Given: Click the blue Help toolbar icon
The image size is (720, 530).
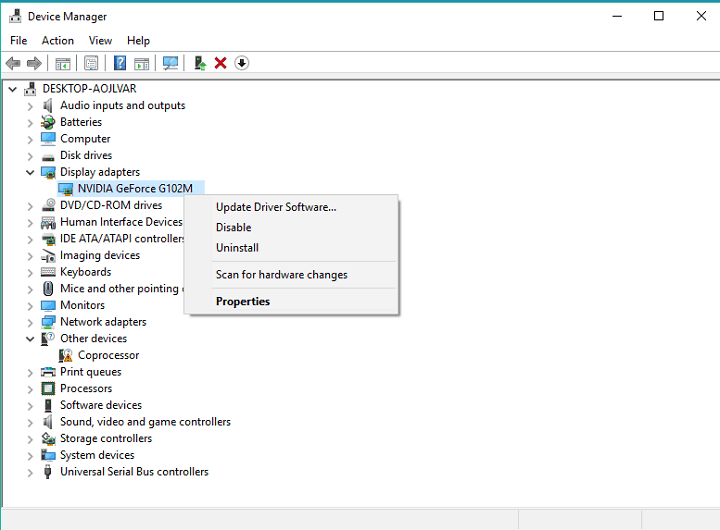Looking at the screenshot, I should coord(119,63).
